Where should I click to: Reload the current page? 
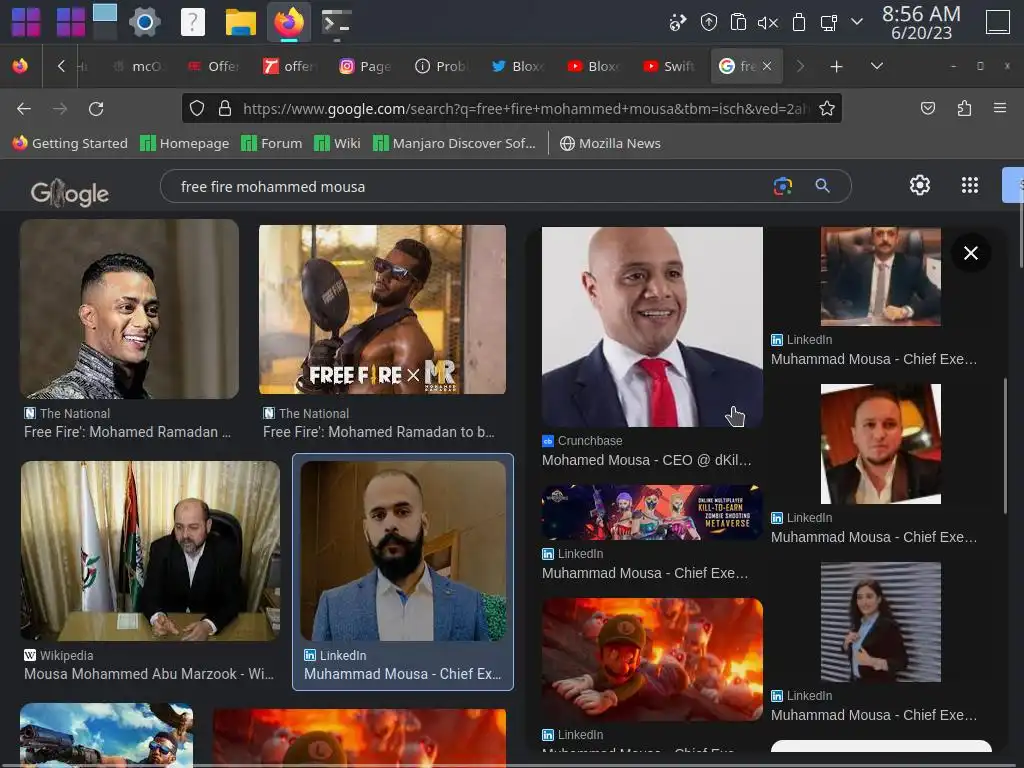pos(96,108)
